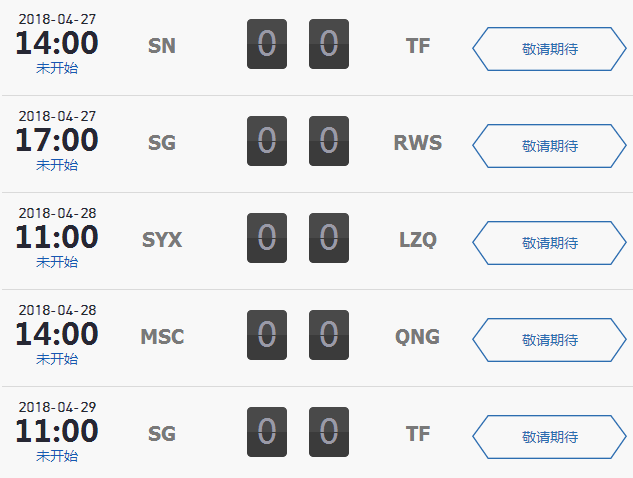Click SG in the 04-27 17:00 match
The image size is (633, 478).
coord(161,143)
